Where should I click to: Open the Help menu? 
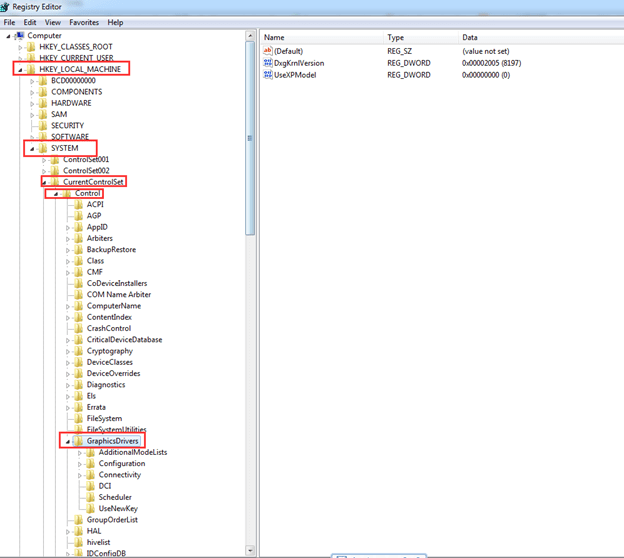click(116, 22)
